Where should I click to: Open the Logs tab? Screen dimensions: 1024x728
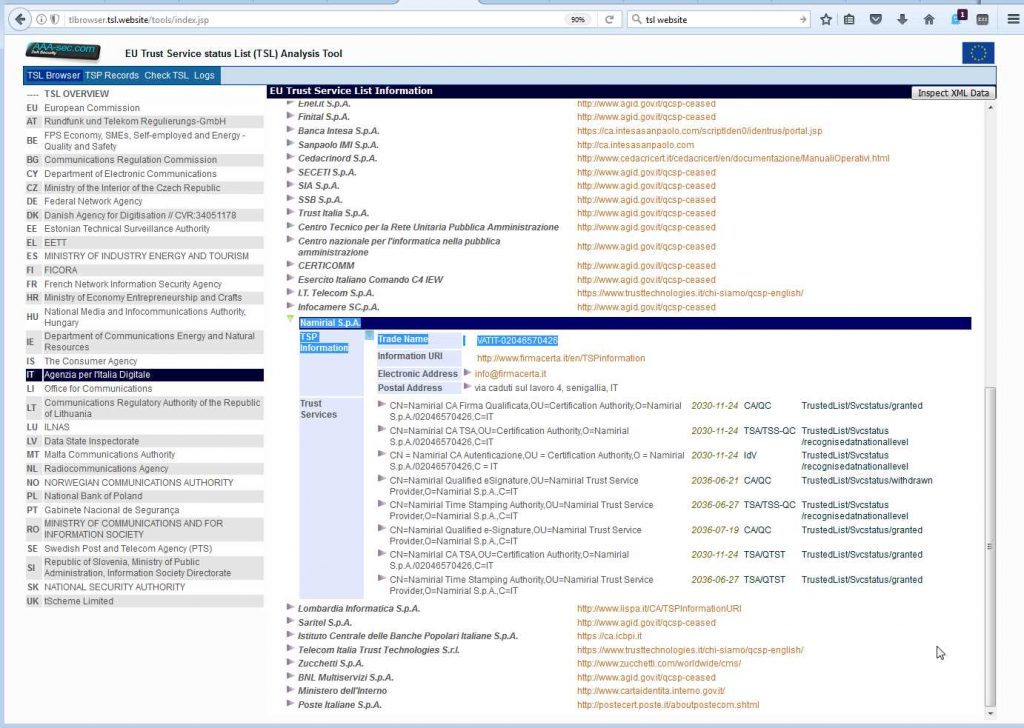coord(204,76)
